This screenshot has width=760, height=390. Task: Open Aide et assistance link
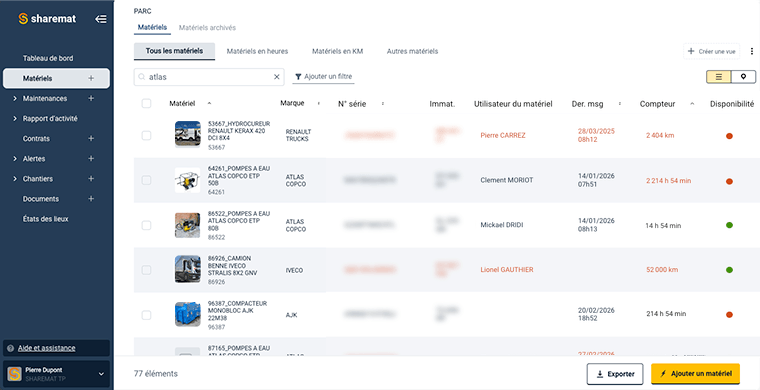(47, 348)
